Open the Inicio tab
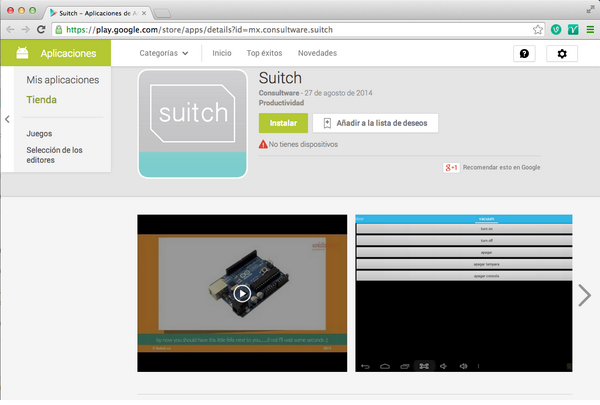This screenshot has height=405, width=600. pos(222,53)
